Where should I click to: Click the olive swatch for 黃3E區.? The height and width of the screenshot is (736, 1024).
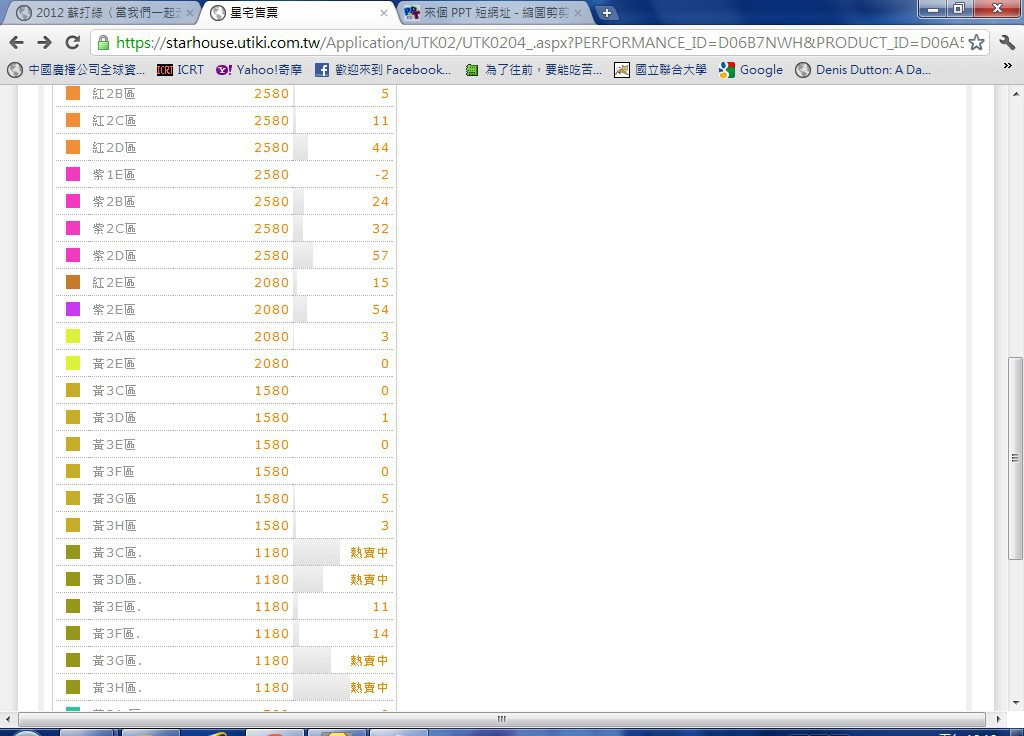73,606
